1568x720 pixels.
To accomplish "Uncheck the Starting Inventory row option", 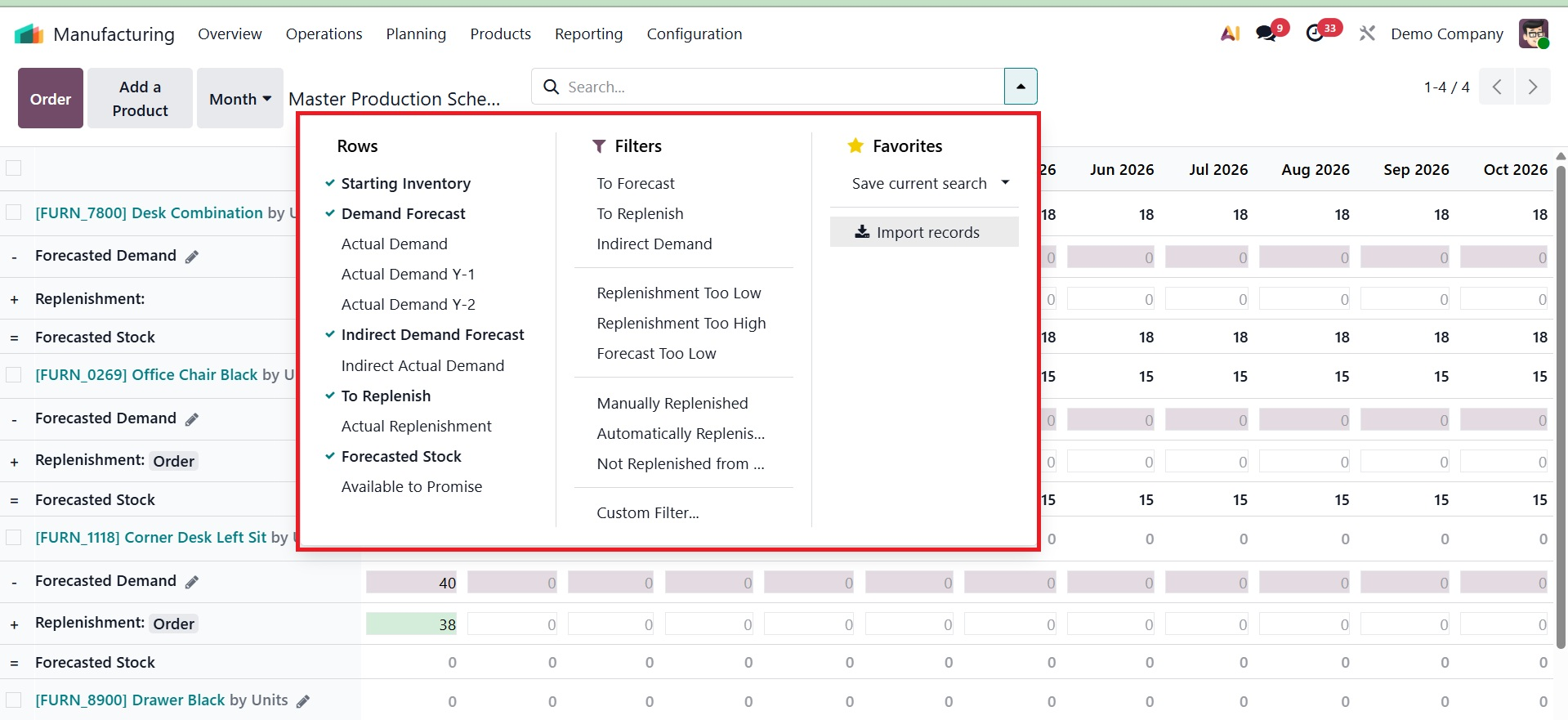I will click(405, 184).
